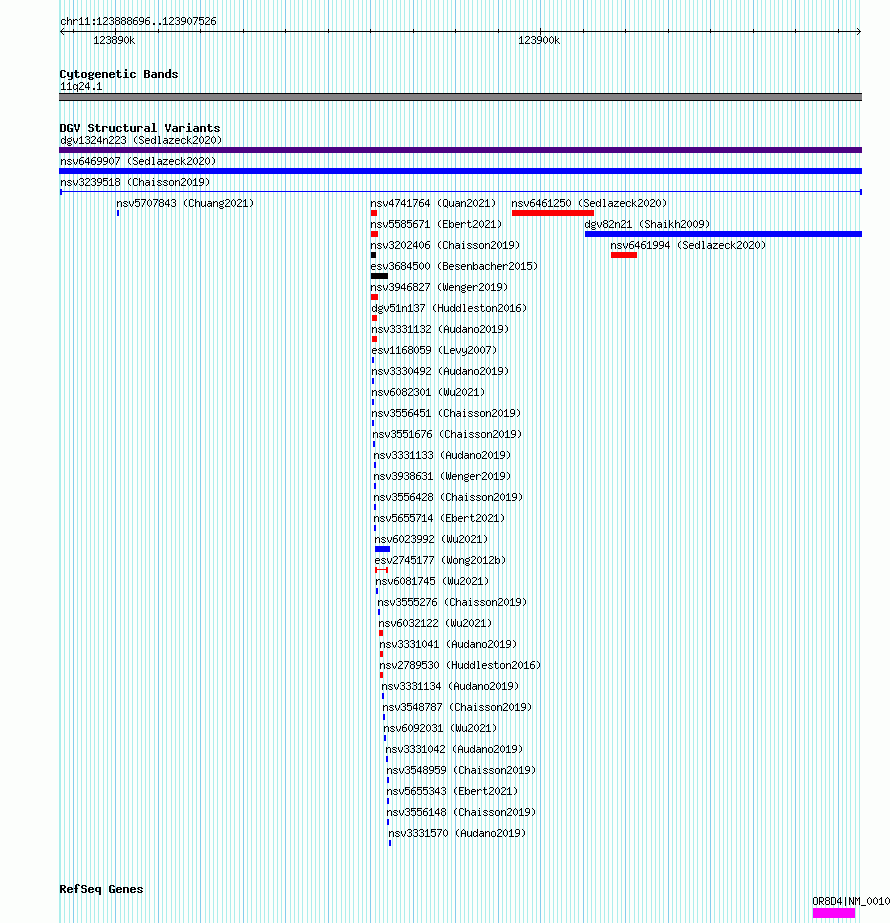Click nsv3331132 (Audano2019) label
890x923 pixels.
[440, 329]
